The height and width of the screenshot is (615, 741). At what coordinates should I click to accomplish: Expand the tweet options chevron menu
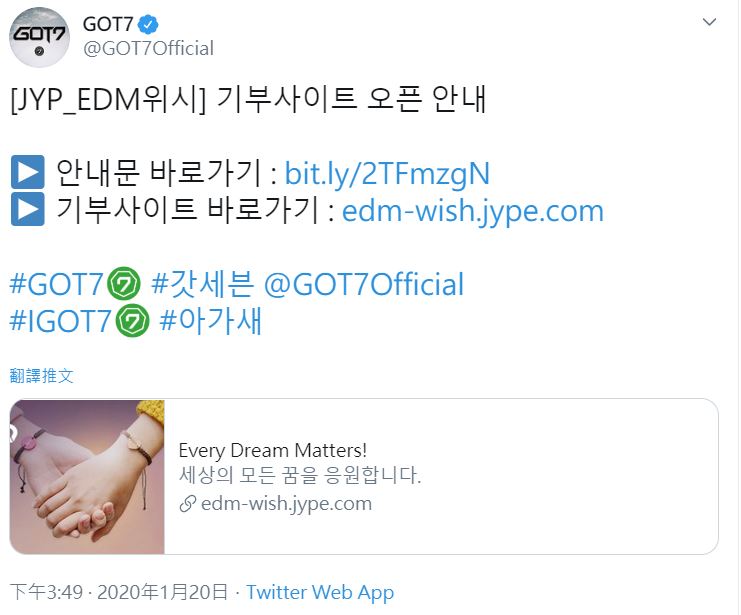709,22
